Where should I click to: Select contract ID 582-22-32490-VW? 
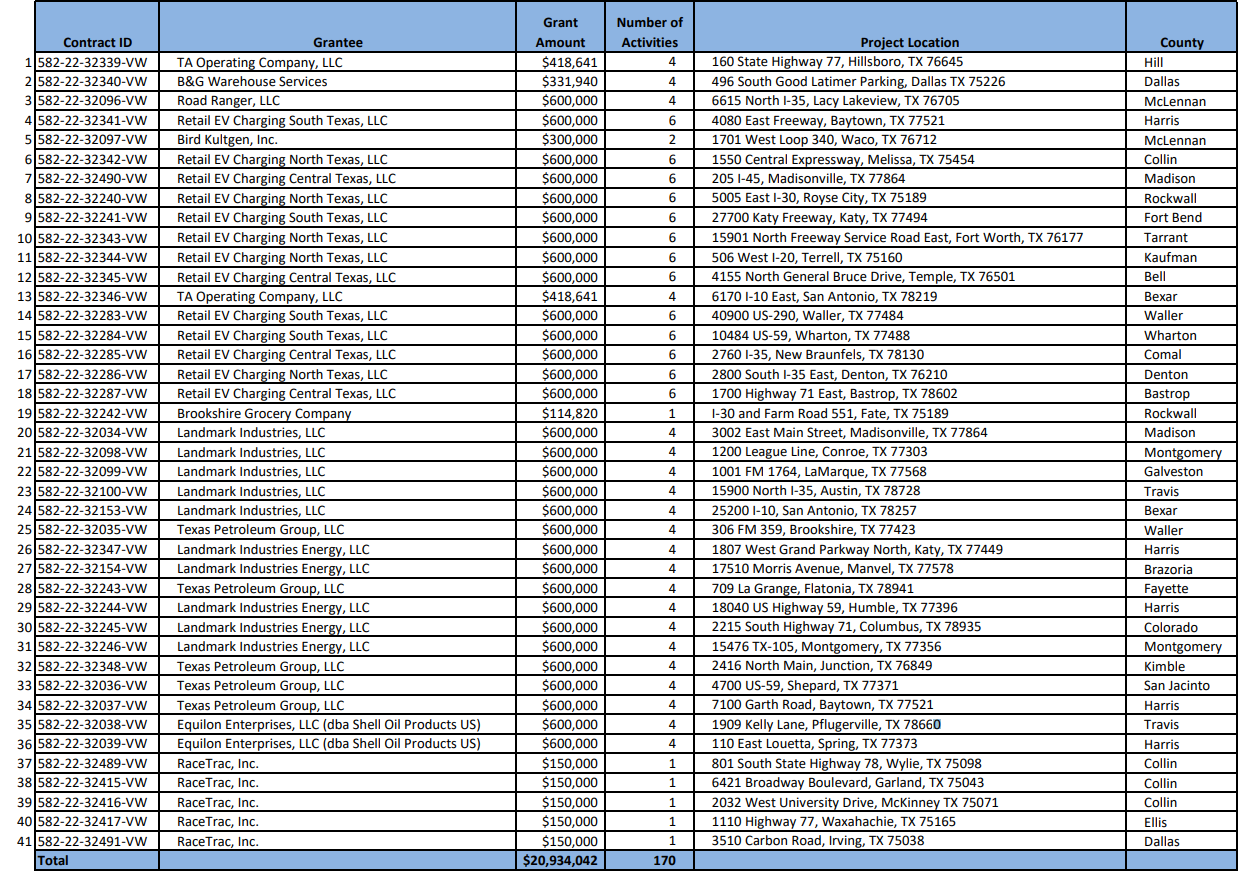click(91, 179)
